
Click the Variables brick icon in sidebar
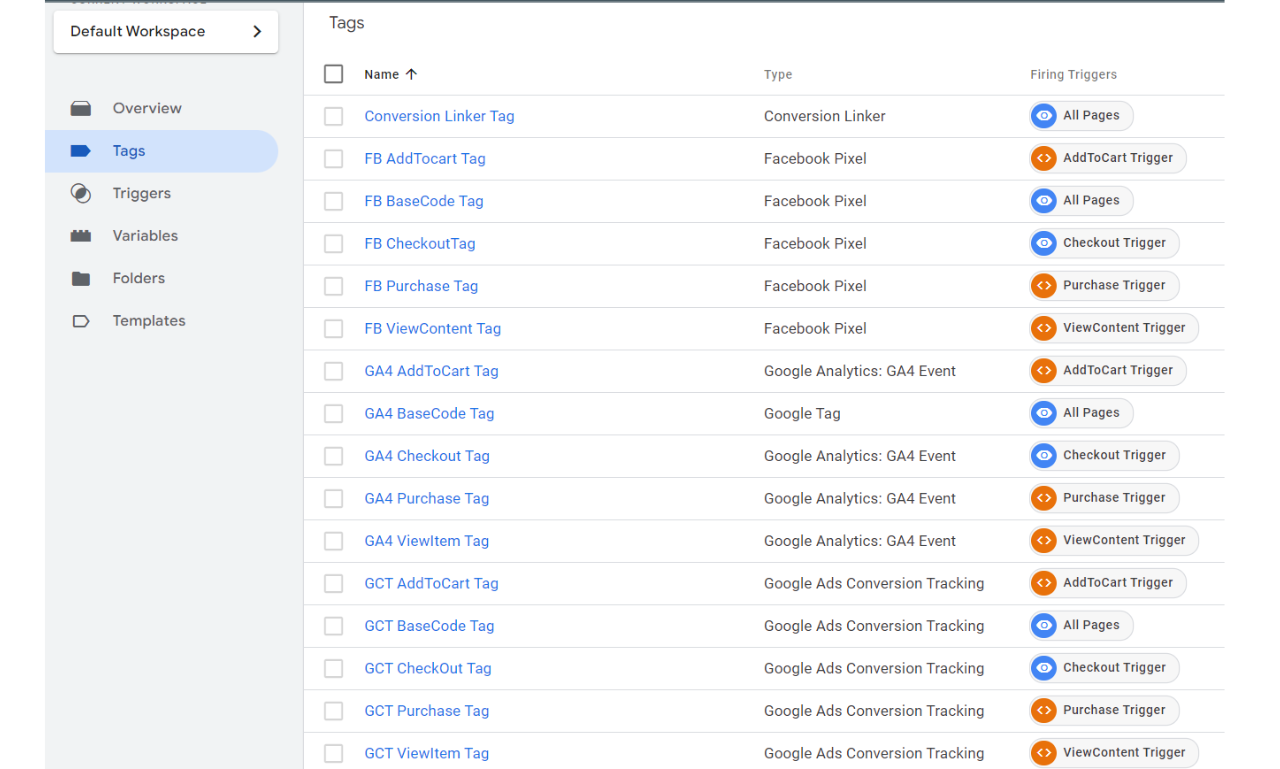(x=81, y=236)
